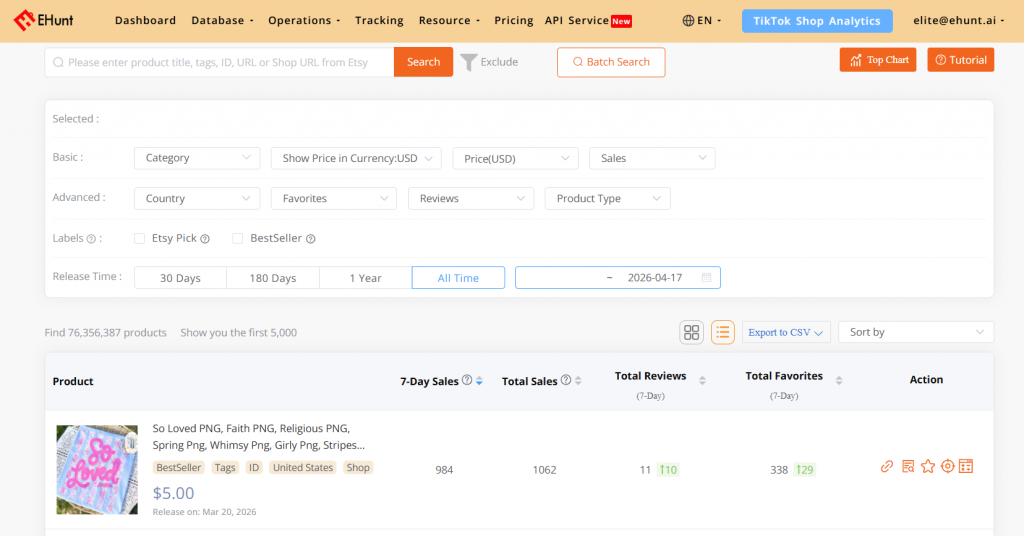The image size is (1024, 536).
Task: Click the help icon beside Total Sales
Action: click(566, 380)
